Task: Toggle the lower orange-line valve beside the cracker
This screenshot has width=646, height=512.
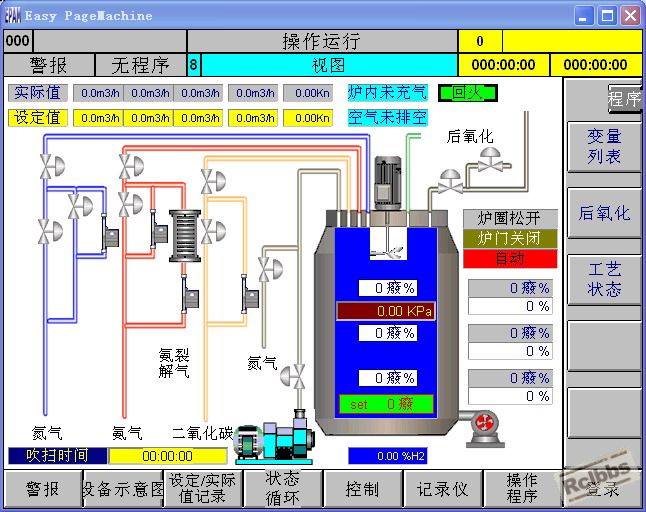Action: [213, 231]
